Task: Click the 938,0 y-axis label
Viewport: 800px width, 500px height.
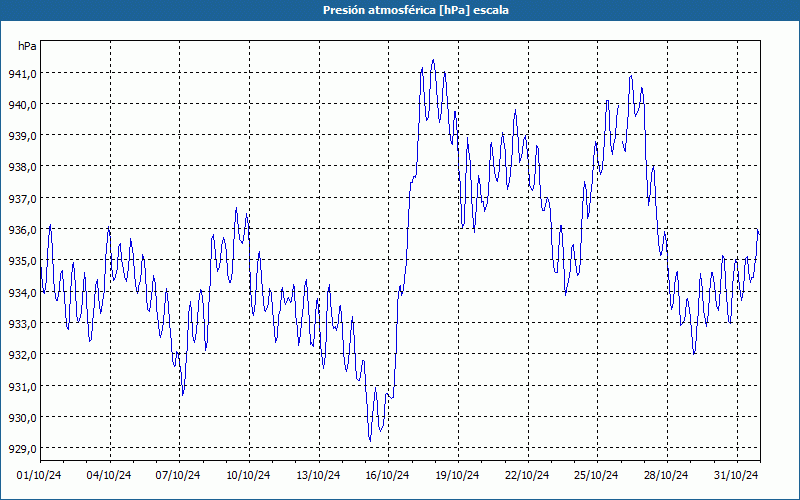Action: pyautogui.click(x=22, y=168)
